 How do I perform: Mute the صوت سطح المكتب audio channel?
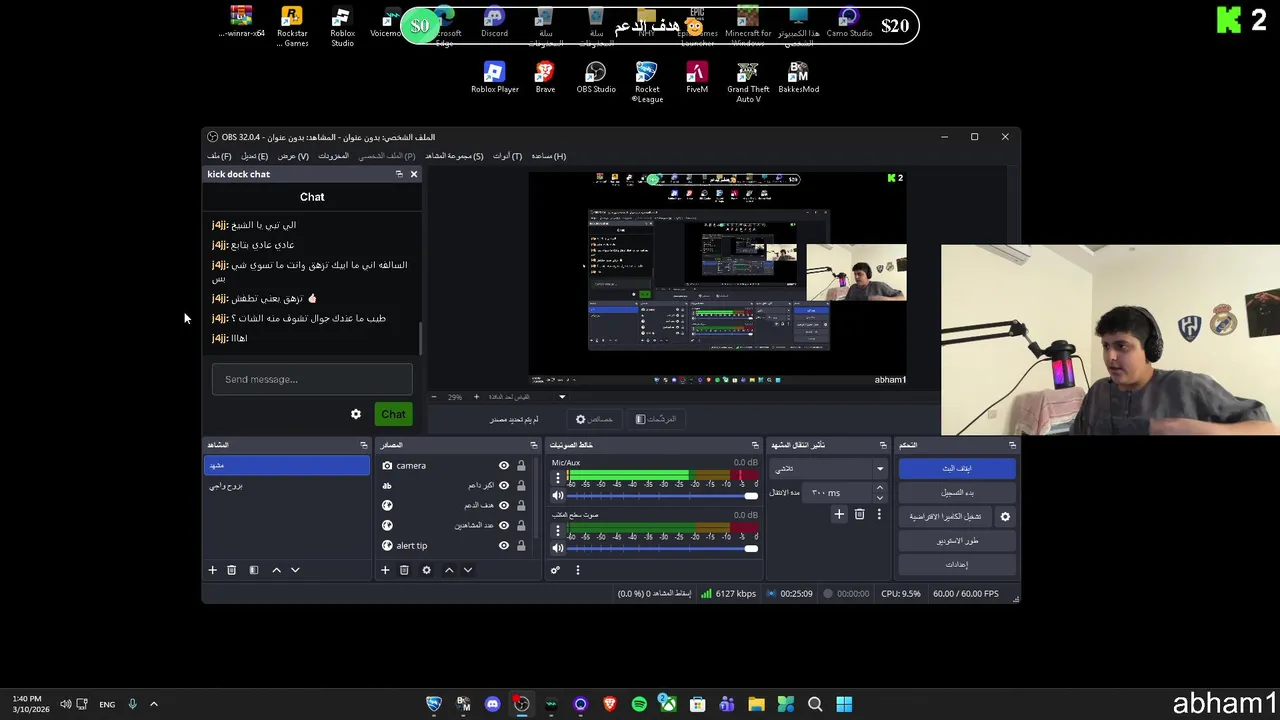558,547
